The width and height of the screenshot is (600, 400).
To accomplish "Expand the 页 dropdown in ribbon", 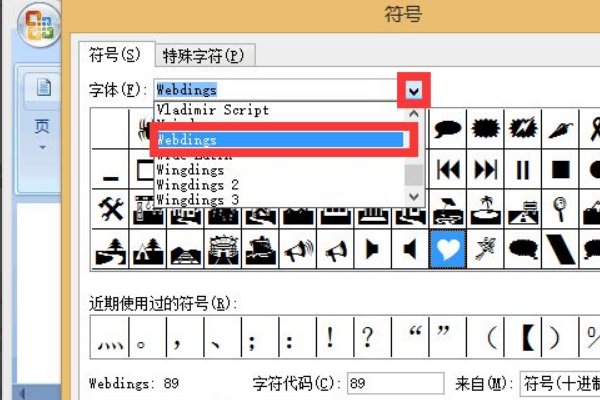I will coord(42,147).
